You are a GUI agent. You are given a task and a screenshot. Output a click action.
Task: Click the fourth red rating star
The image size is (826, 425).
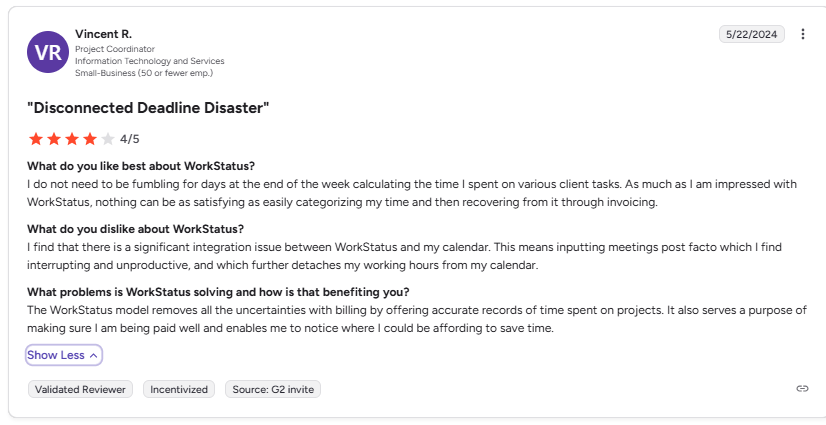coord(90,139)
